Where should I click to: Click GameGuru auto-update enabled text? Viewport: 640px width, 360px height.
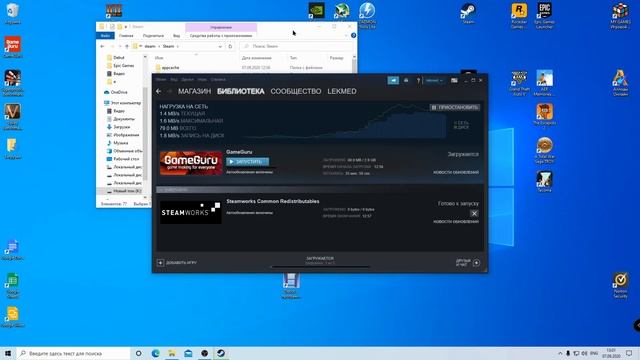(x=249, y=172)
